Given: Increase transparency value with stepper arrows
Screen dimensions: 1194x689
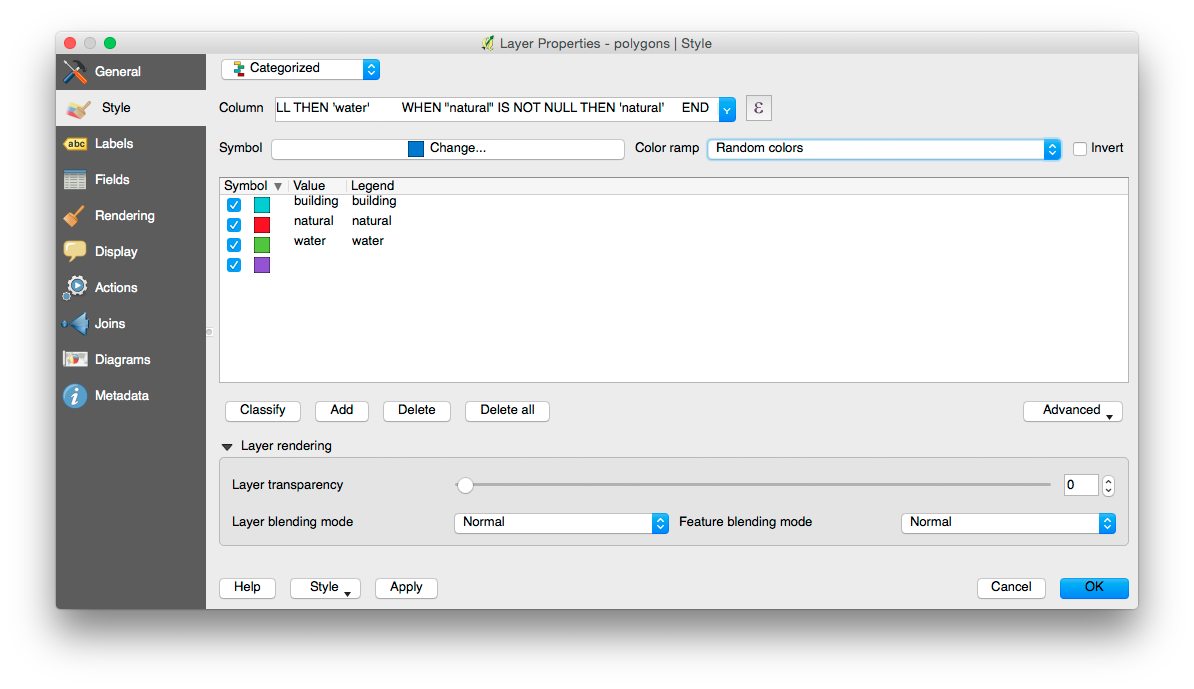Looking at the screenshot, I should click(1109, 481).
